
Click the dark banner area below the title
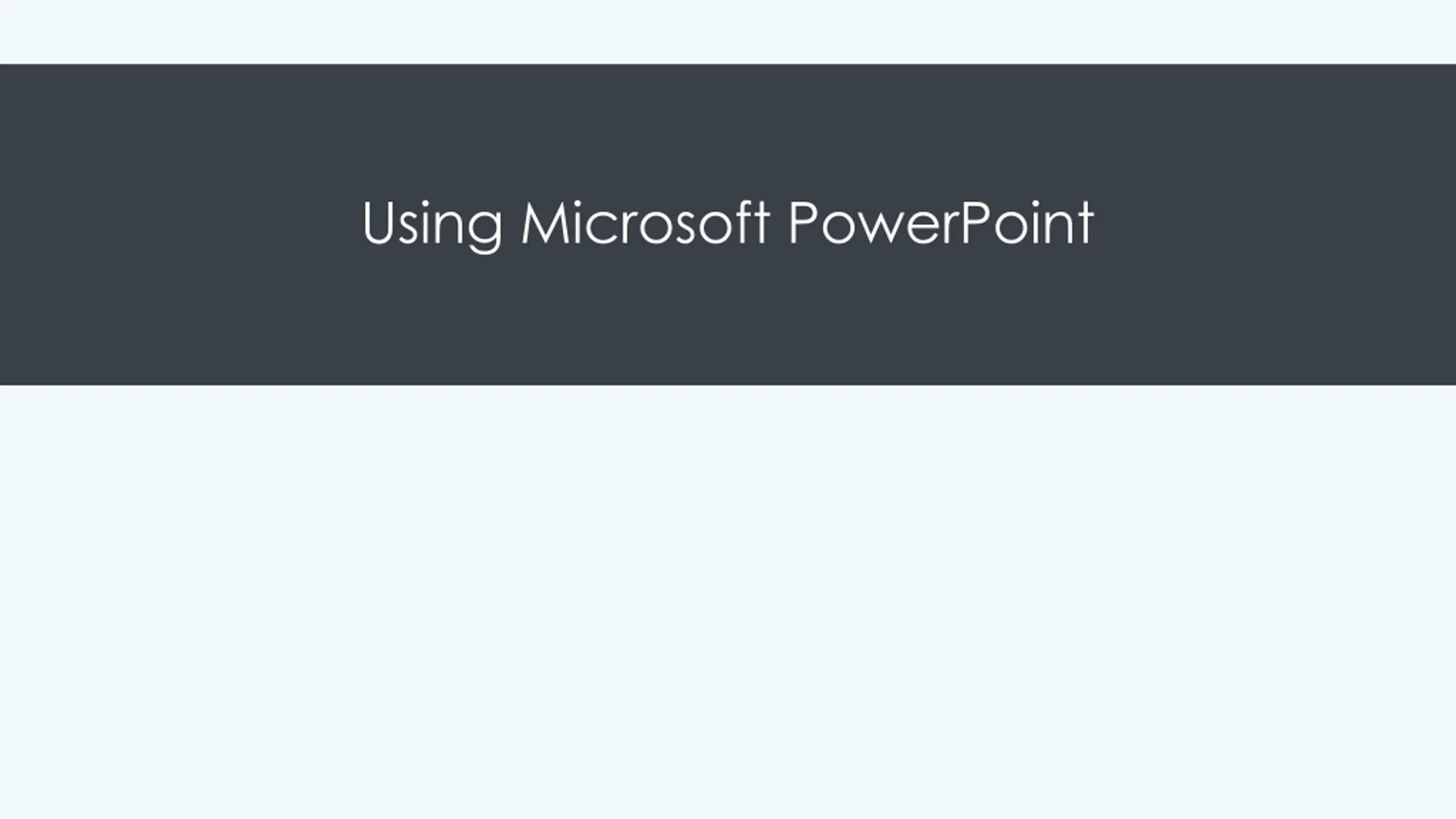(728, 320)
